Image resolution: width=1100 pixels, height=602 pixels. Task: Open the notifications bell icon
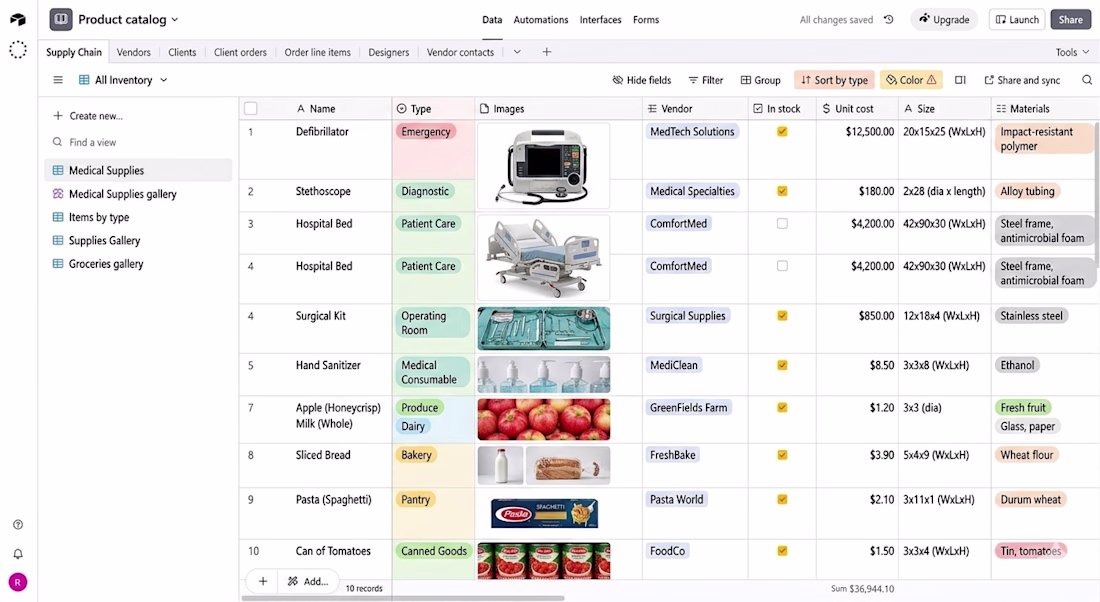point(18,554)
